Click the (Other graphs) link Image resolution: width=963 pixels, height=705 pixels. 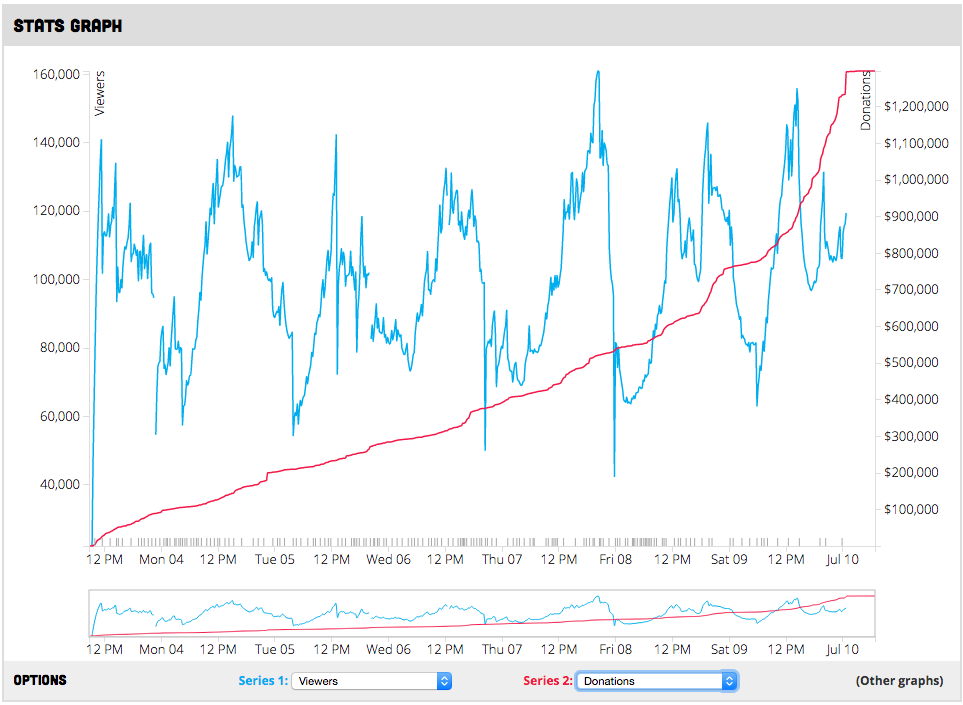(x=899, y=681)
